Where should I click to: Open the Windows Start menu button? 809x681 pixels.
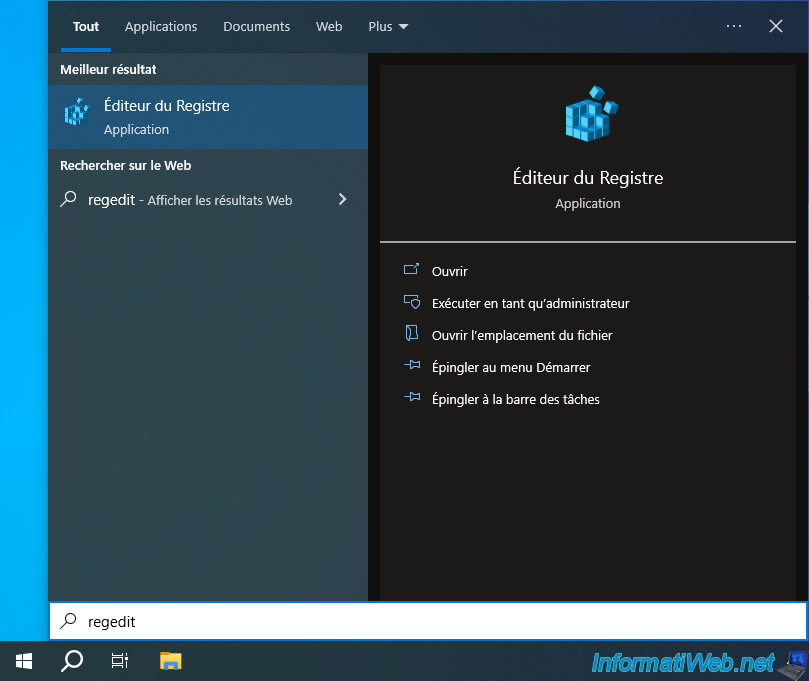(x=24, y=660)
